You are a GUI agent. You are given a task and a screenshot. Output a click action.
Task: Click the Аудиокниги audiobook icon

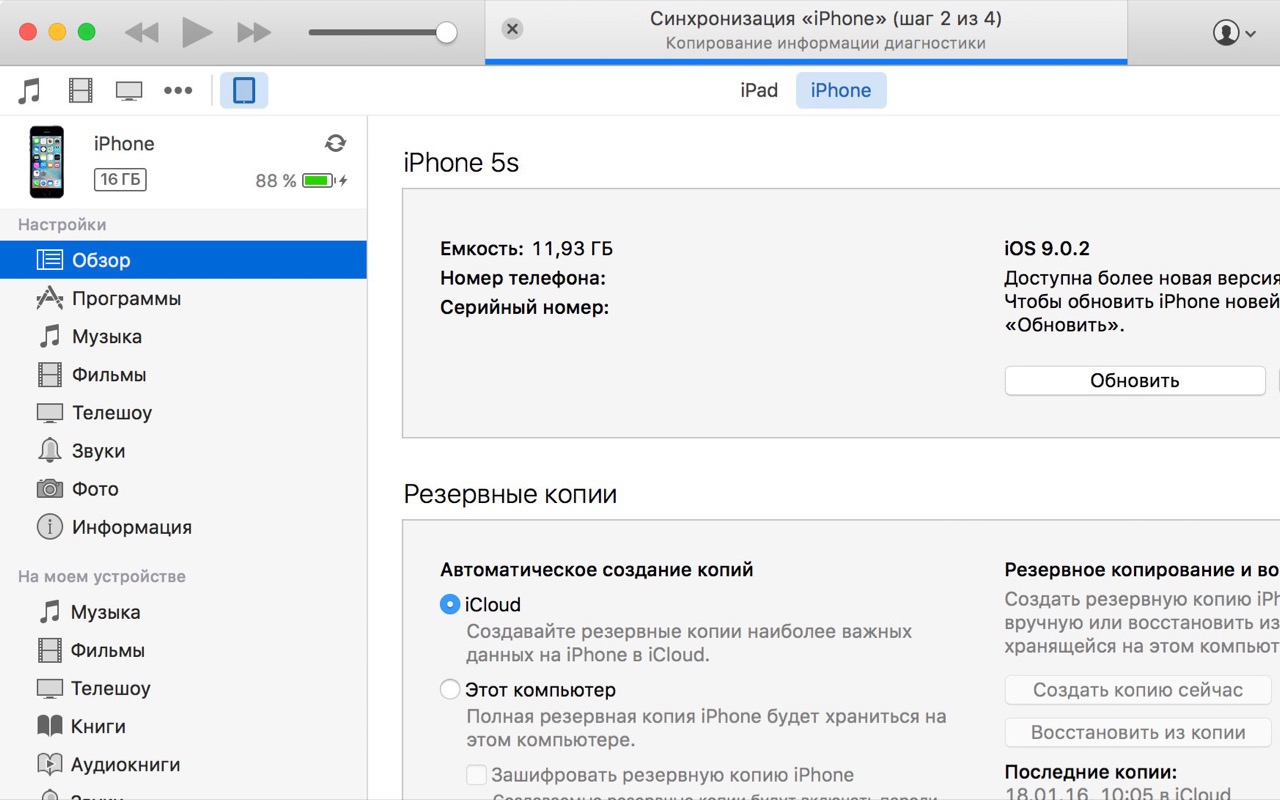49,764
